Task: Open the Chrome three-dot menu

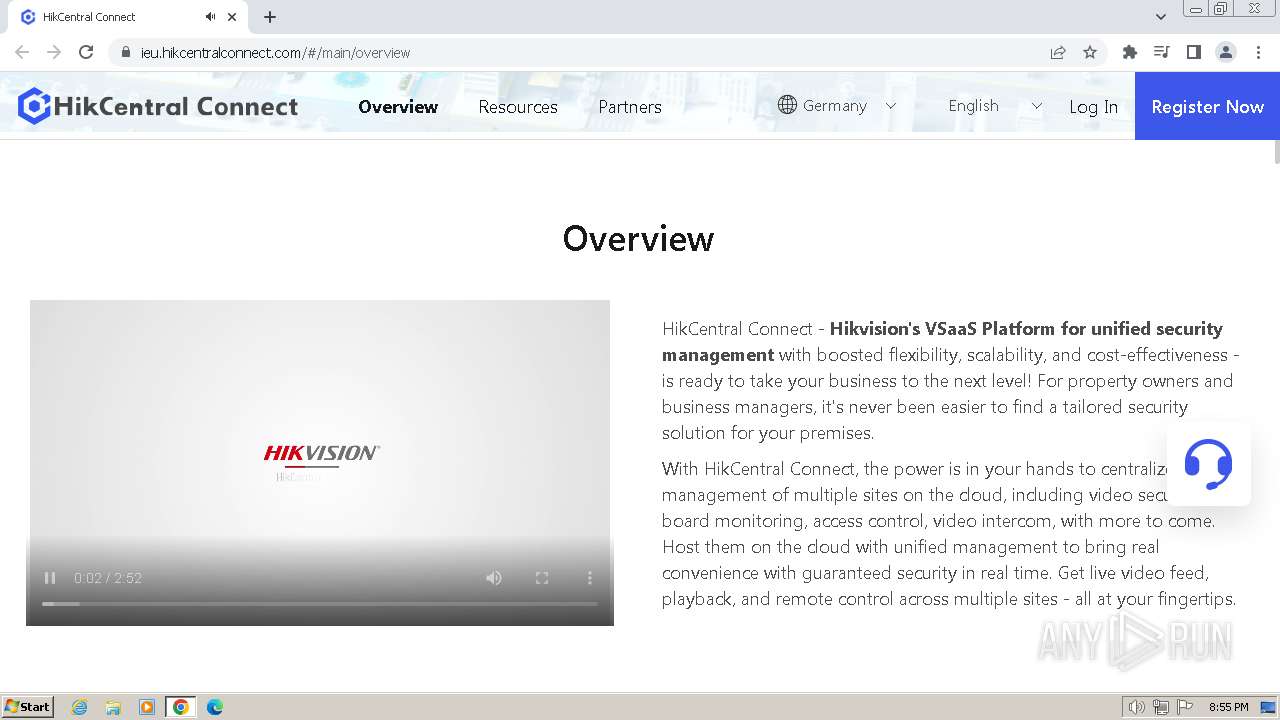Action: (x=1258, y=52)
